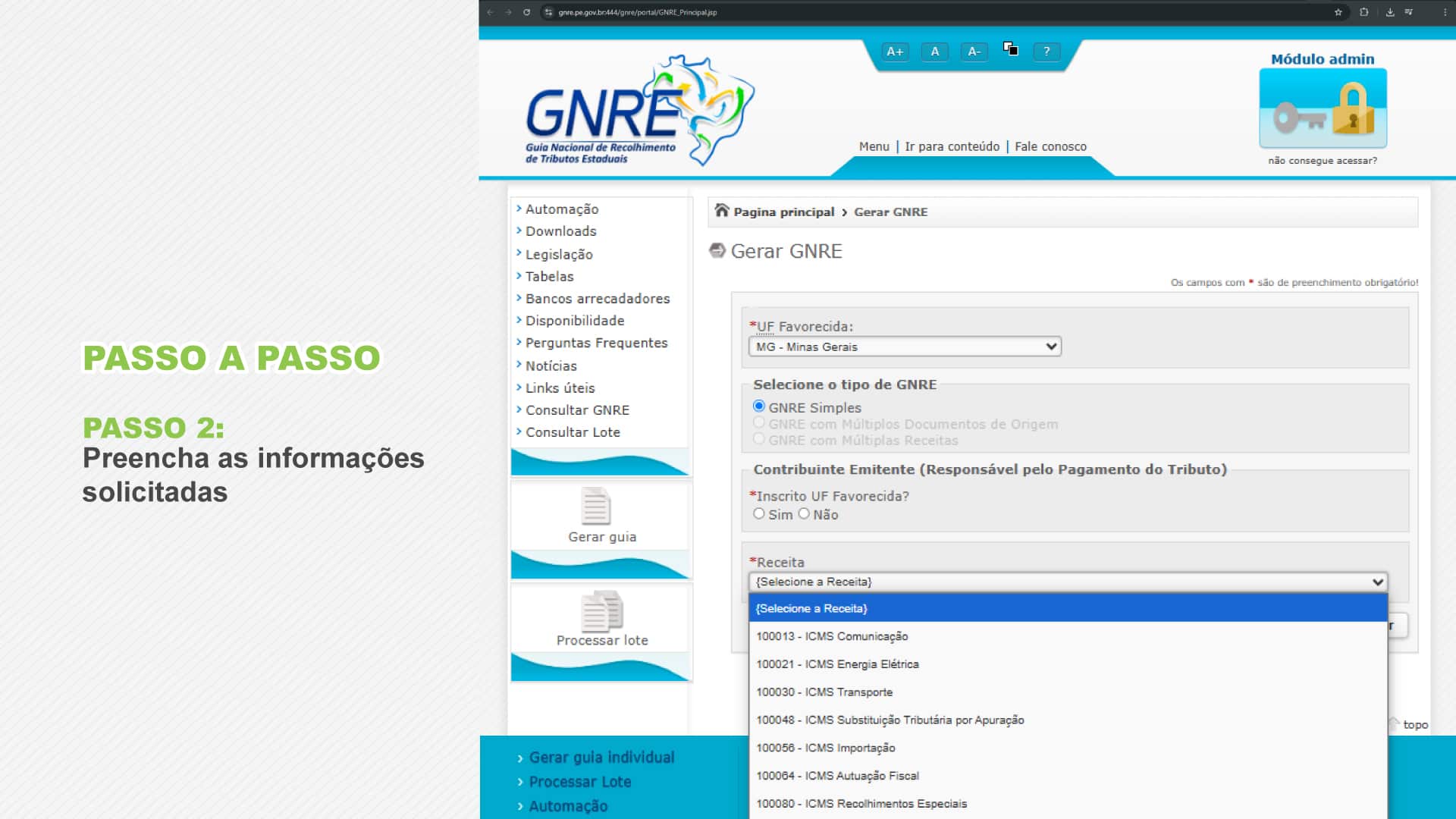The image size is (1456, 819).
Task: Choose 100021 - ICMS Energia Elétrica
Action: (1068, 664)
